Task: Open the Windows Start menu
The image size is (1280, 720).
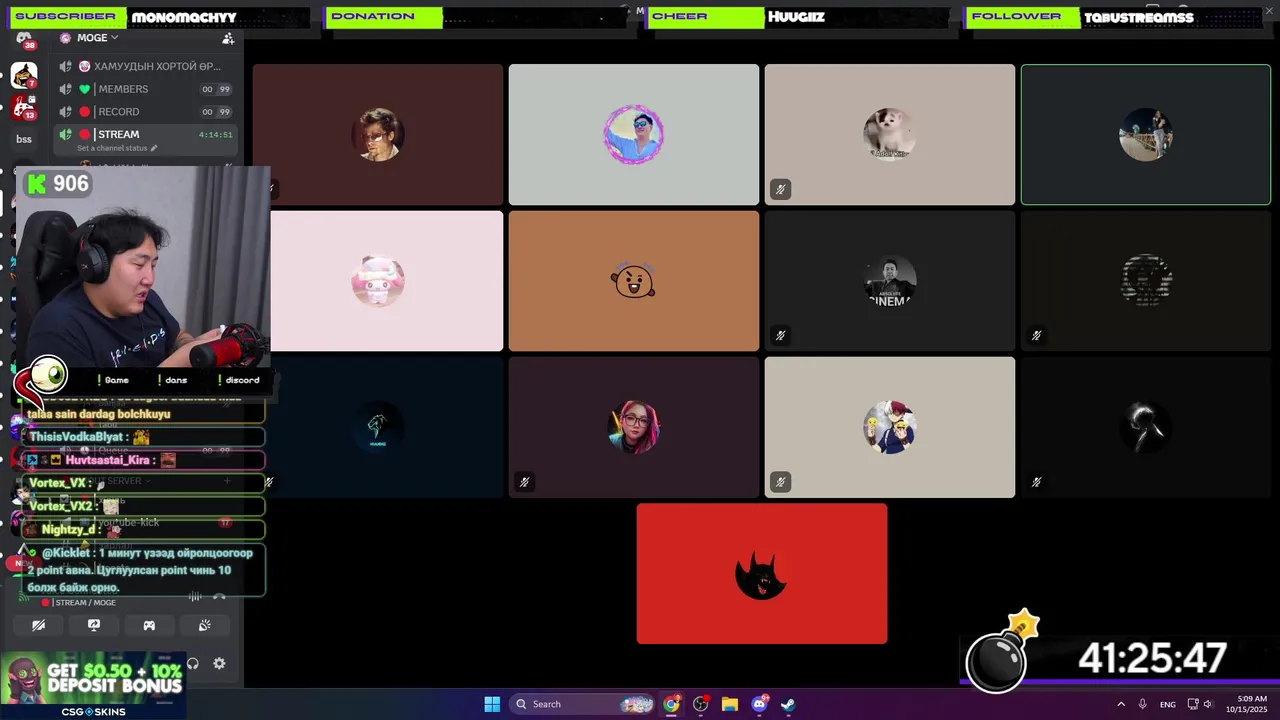Action: (492, 704)
